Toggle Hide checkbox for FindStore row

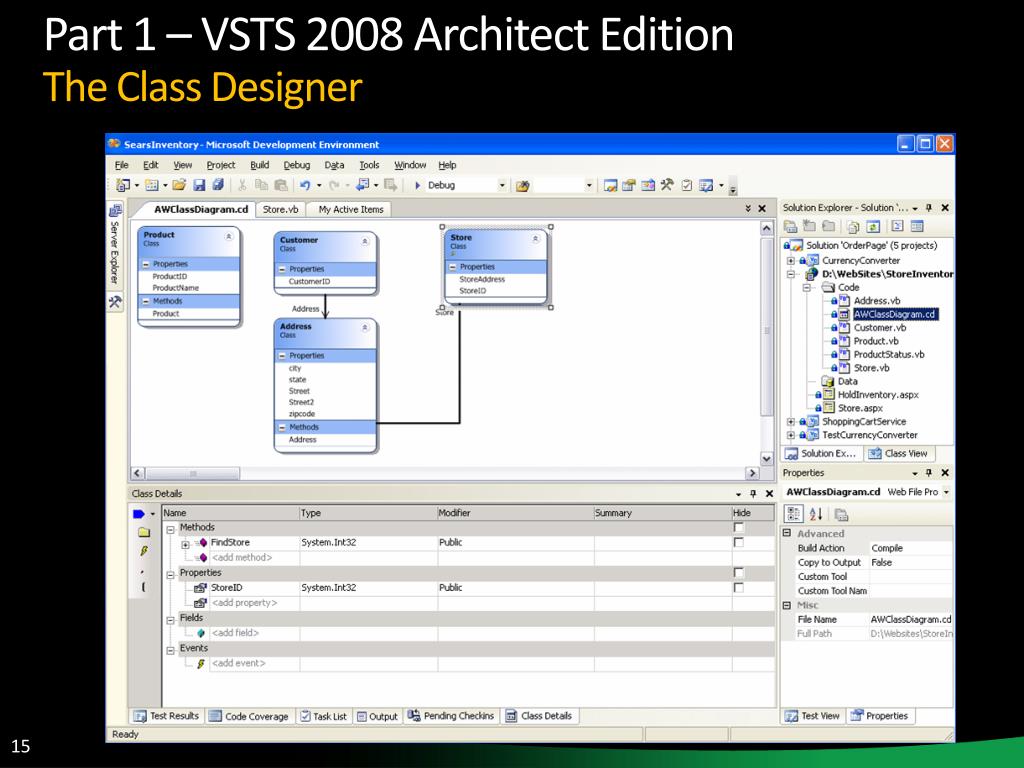(x=739, y=542)
